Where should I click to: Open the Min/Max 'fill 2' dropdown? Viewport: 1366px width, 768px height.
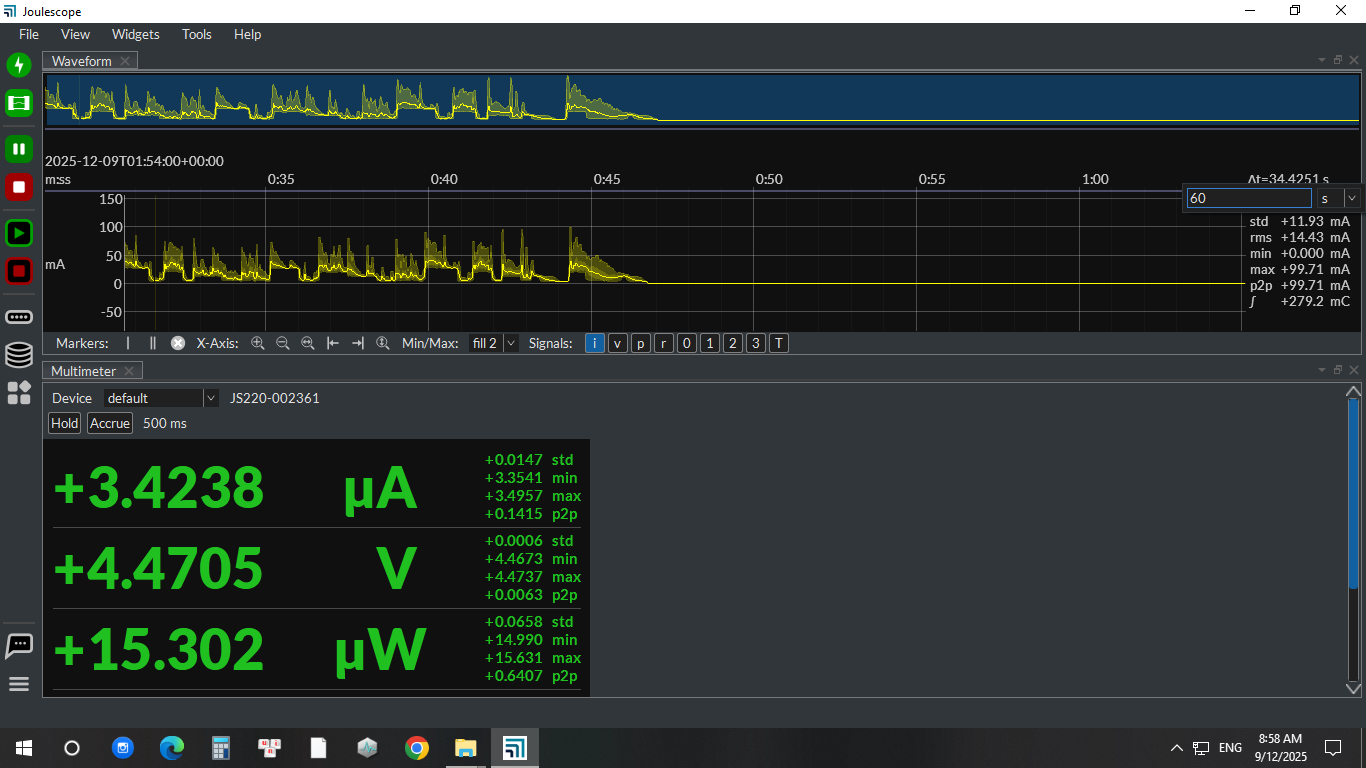[494, 343]
